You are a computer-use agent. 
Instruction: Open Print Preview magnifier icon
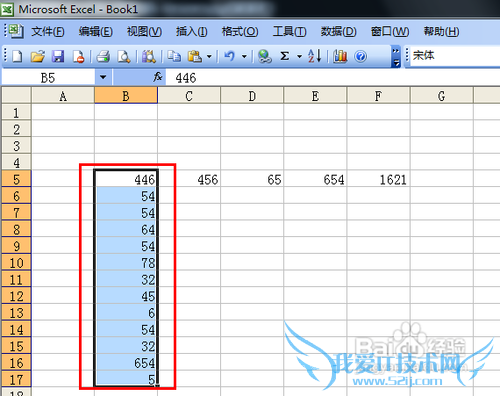[x=124, y=56]
